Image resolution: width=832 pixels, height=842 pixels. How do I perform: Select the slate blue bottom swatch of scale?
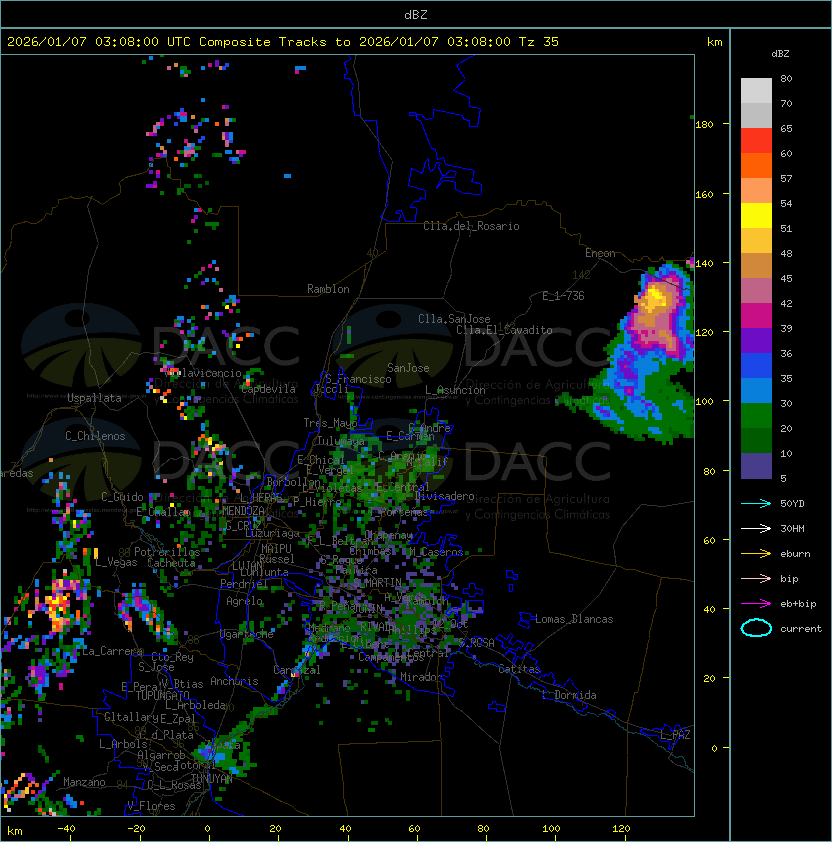[756, 466]
